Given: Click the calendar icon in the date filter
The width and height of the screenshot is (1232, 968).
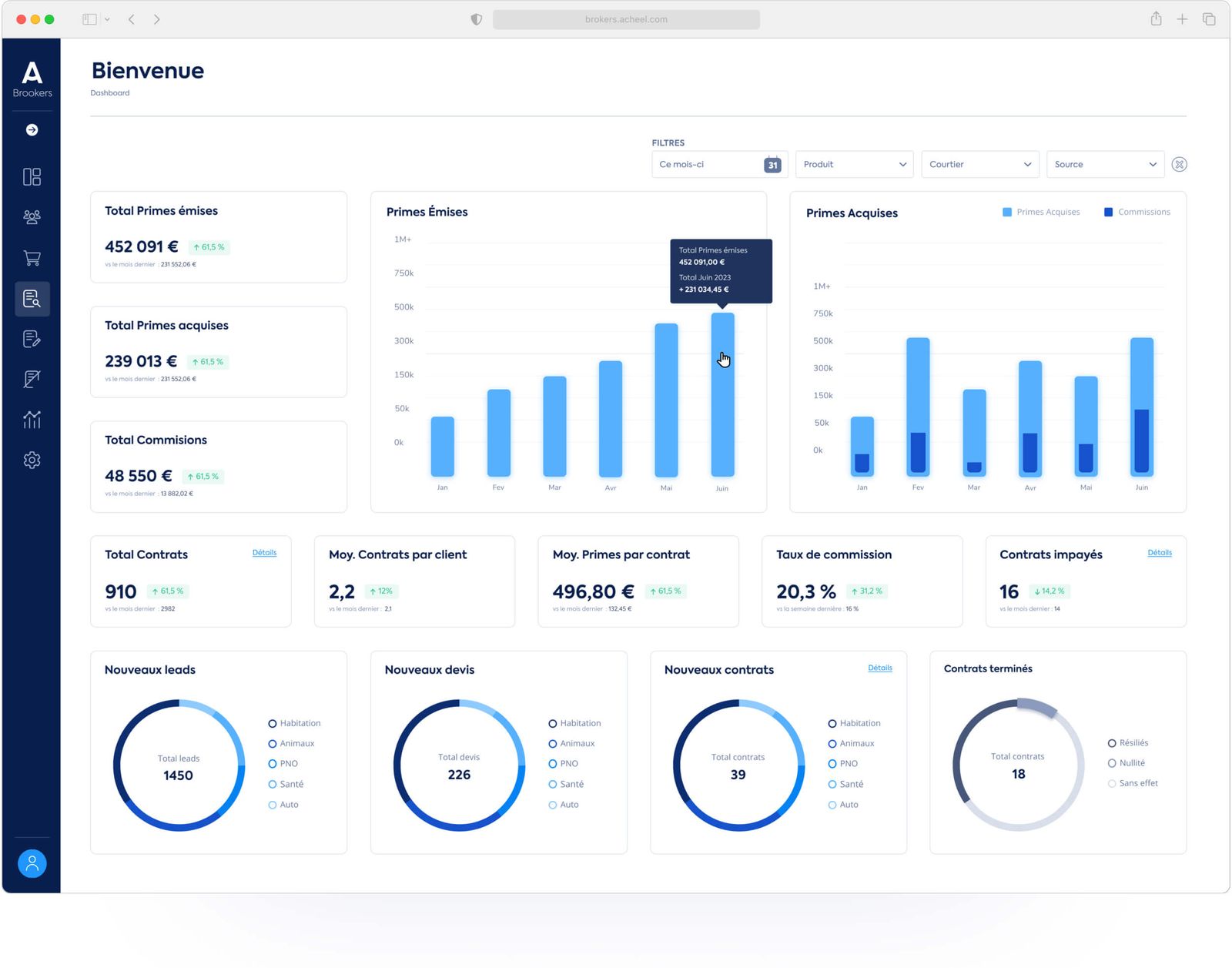Looking at the screenshot, I should pyautogui.click(x=772, y=164).
